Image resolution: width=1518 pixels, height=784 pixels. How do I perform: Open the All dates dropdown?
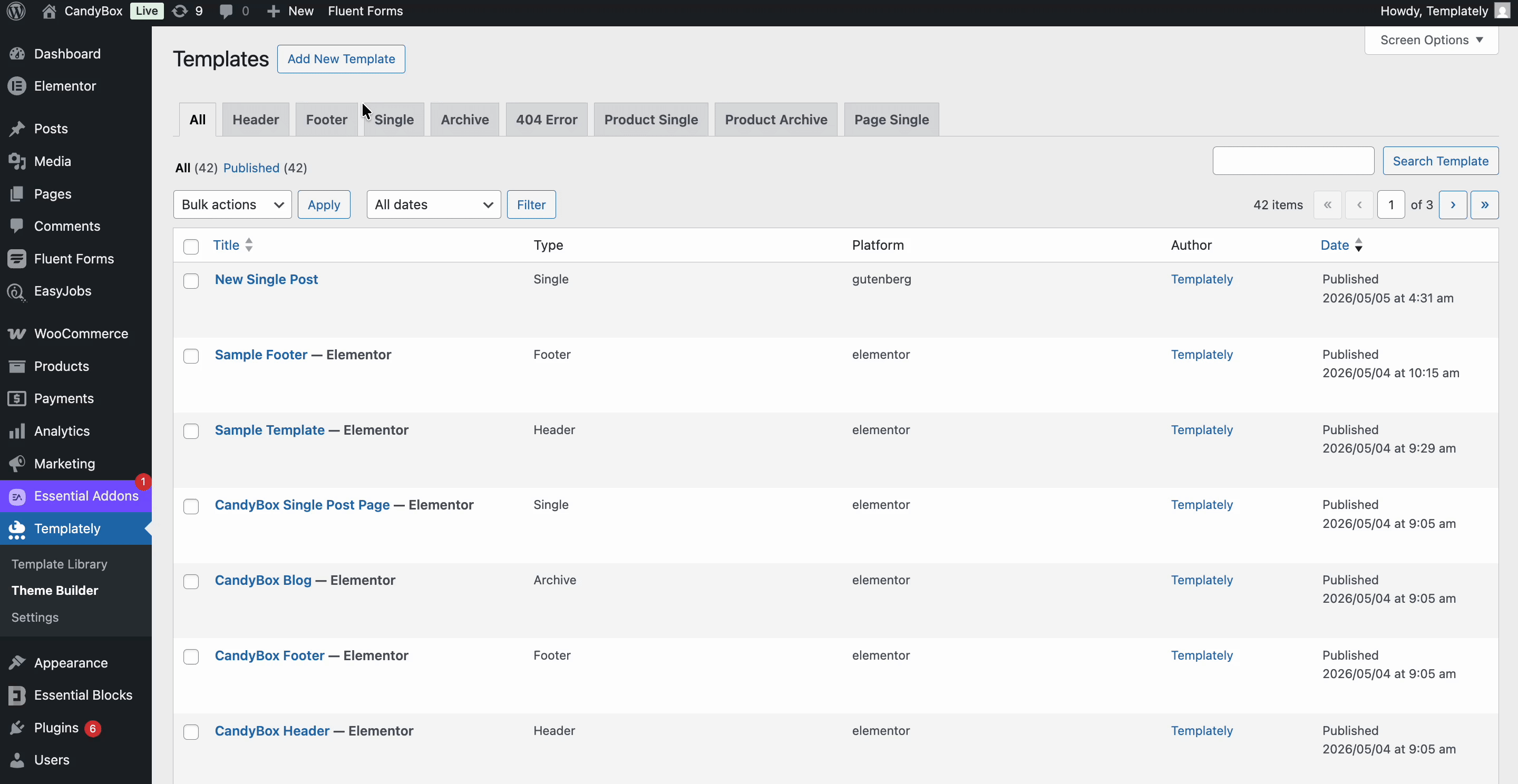pyautogui.click(x=433, y=204)
